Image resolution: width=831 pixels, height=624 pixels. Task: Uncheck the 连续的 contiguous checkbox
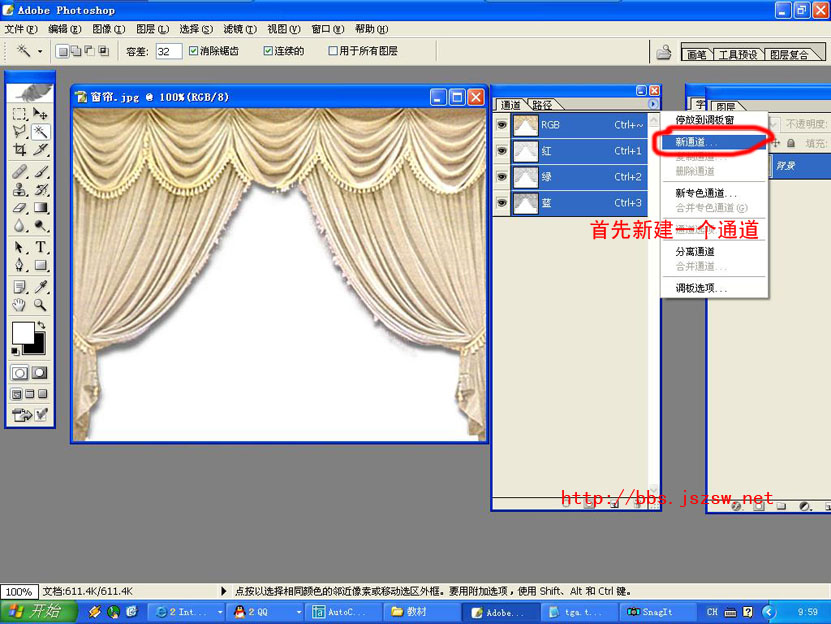(x=268, y=51)
